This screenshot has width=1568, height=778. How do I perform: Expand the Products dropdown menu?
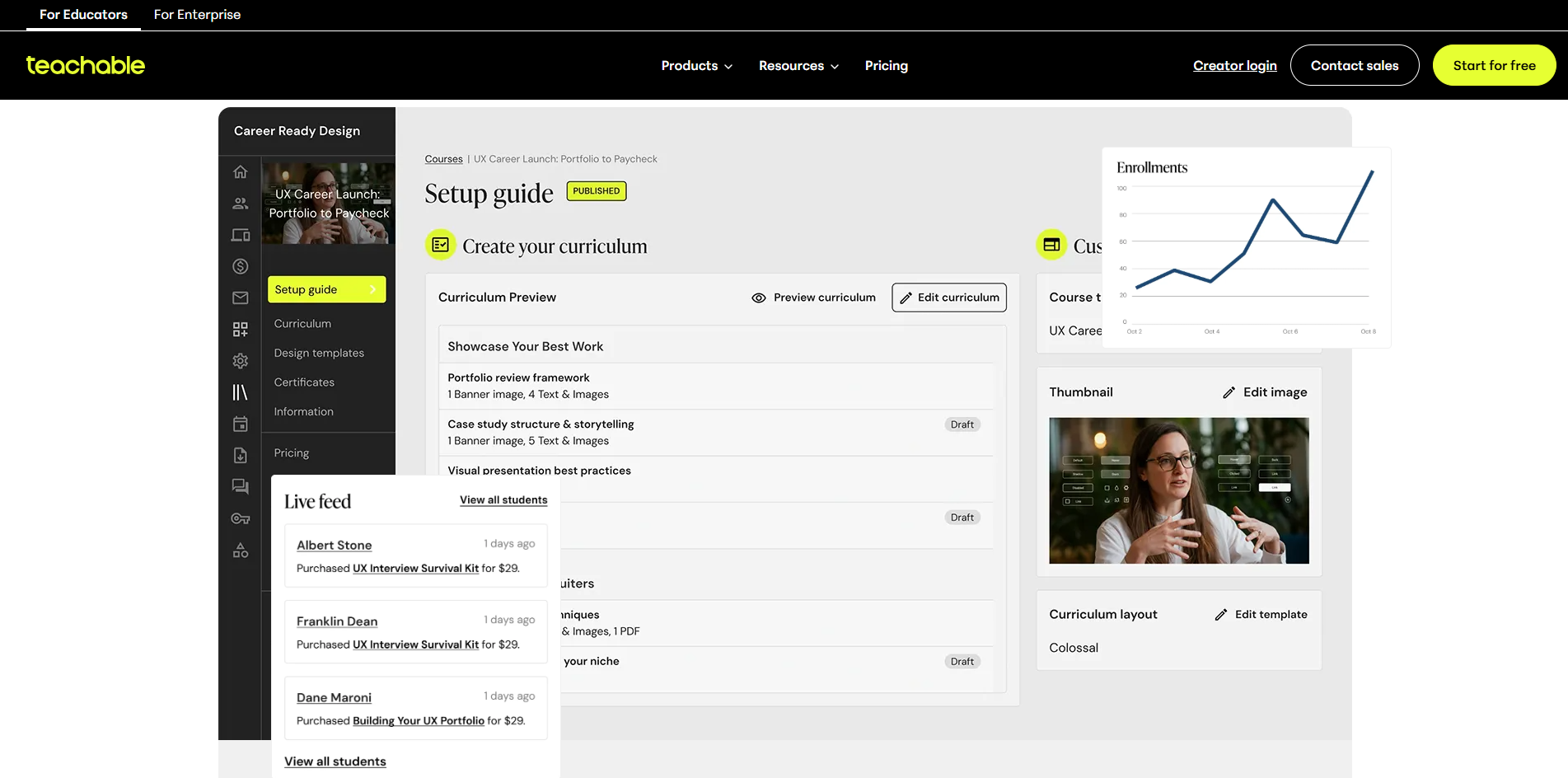click(696, 66)
